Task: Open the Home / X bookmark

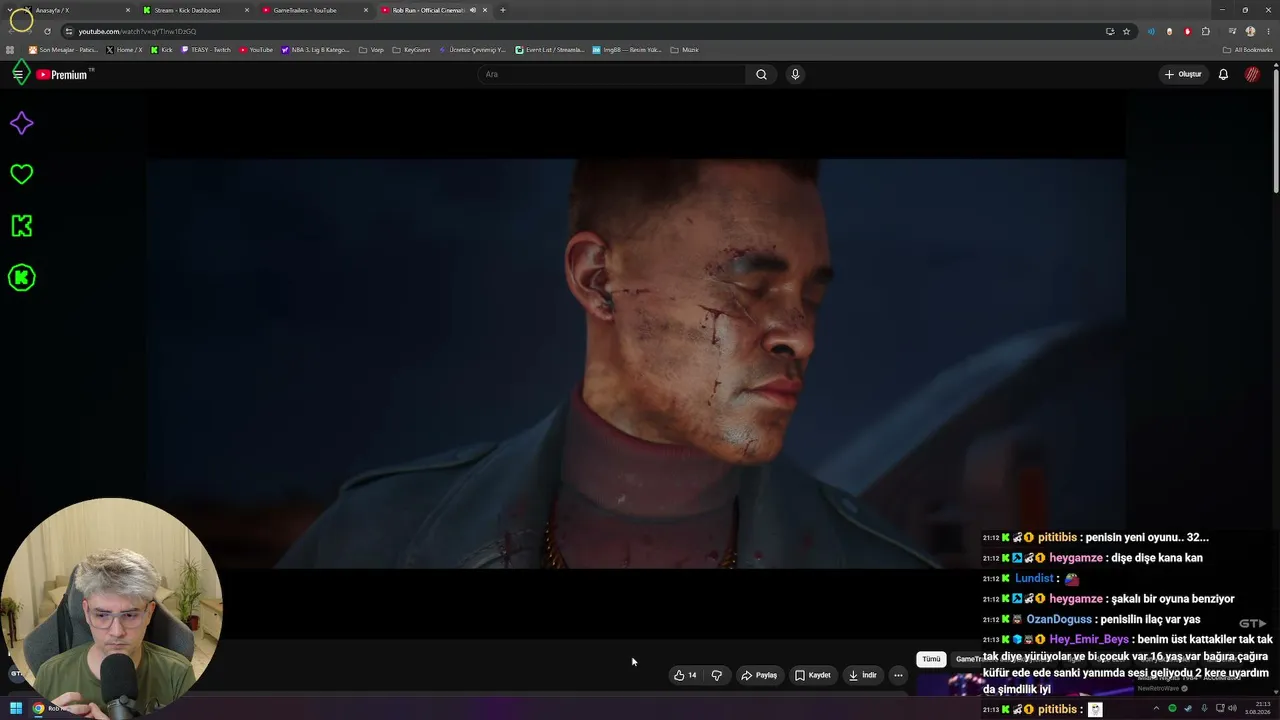Action: (124, 50)
